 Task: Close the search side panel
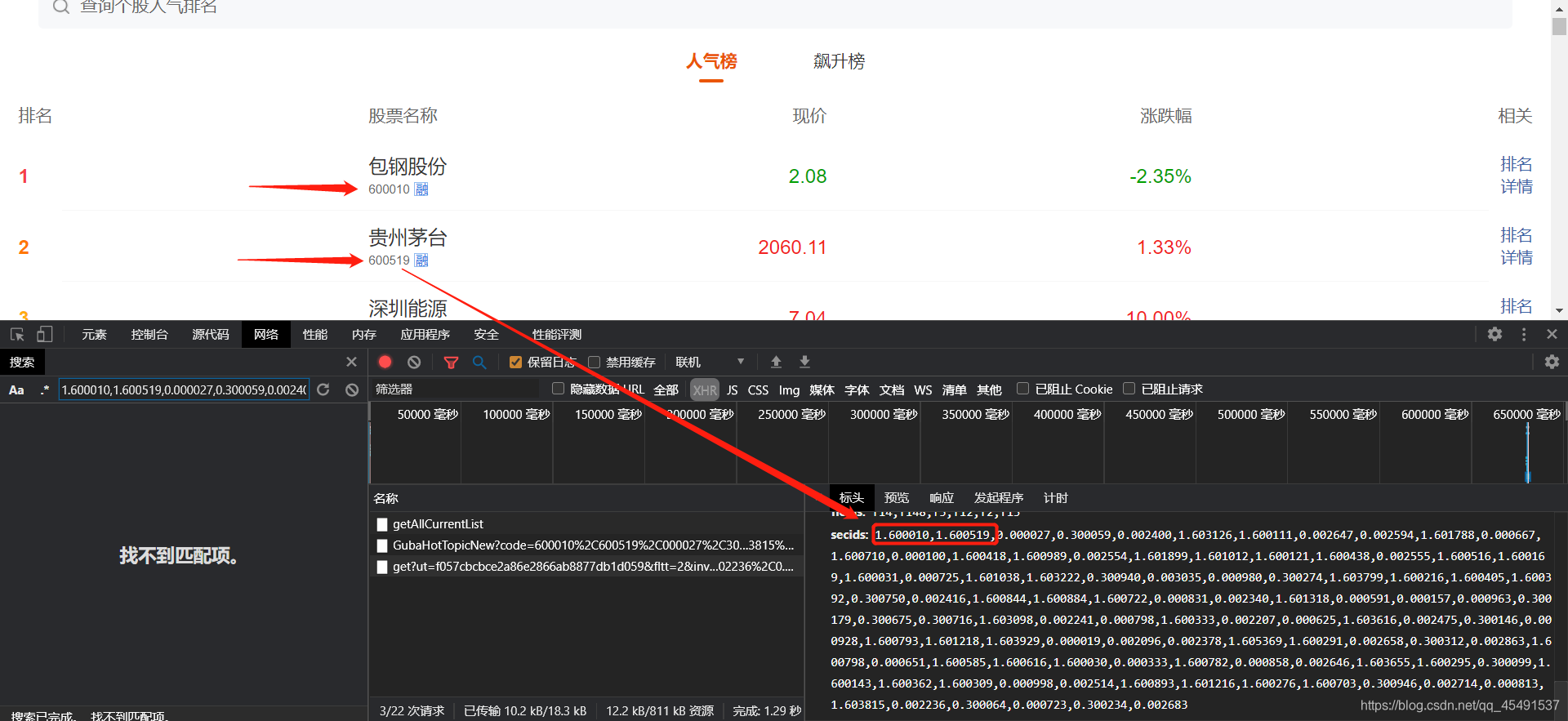351,362
